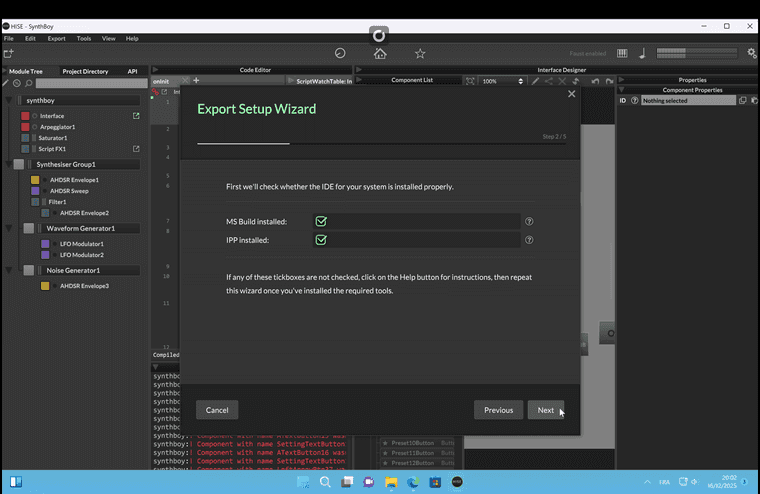
Task: Click the star favorites icon
Action: pos(420,53)
